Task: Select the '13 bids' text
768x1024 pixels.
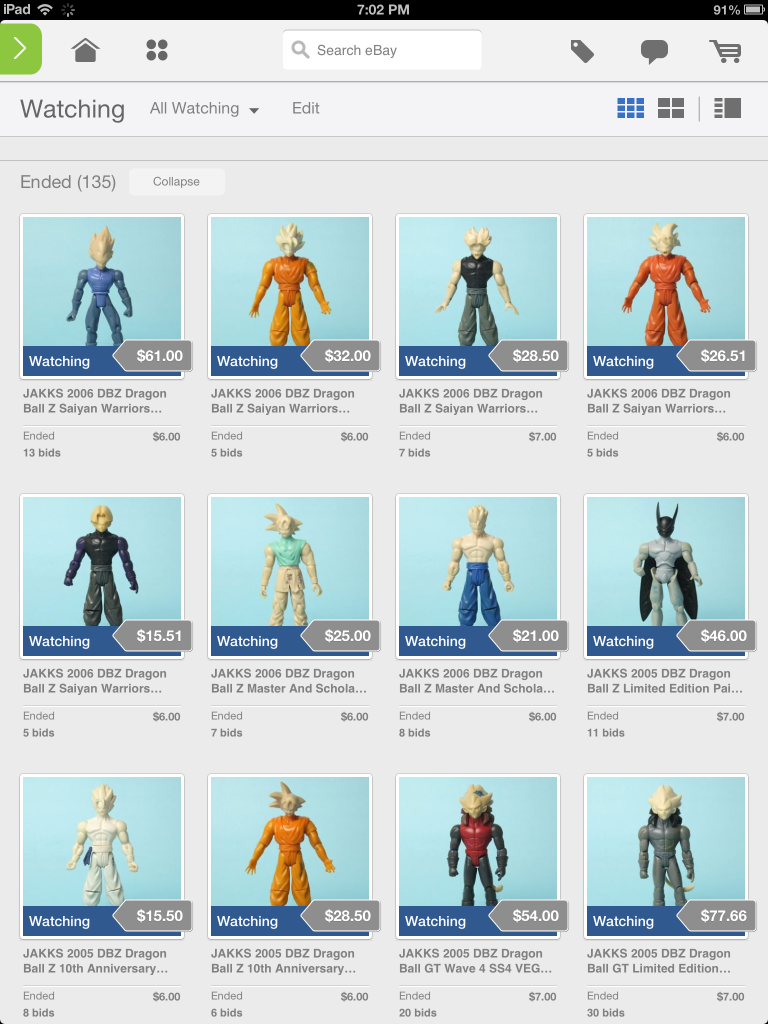Action: 42,453
